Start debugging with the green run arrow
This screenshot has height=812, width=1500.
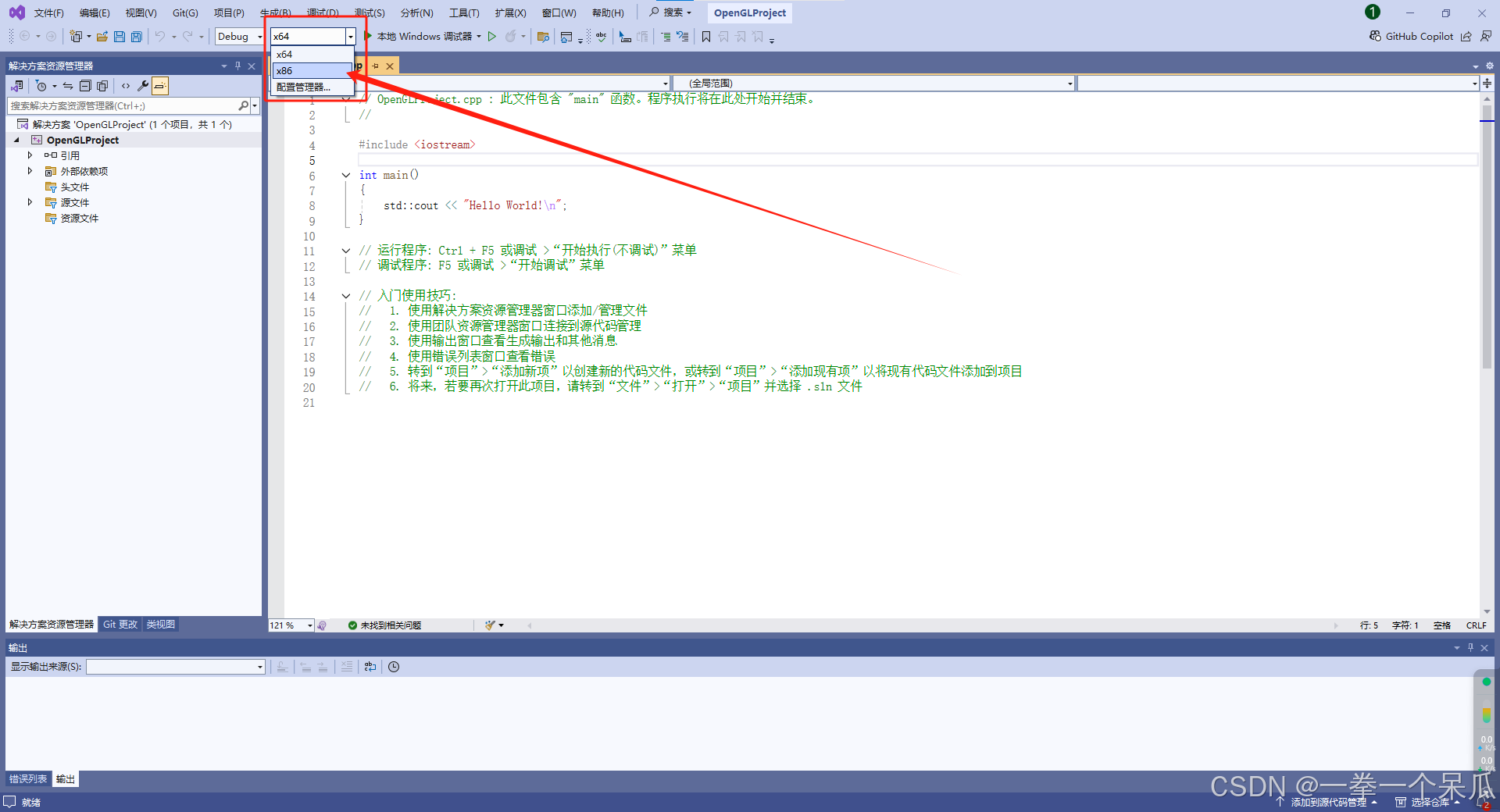[x=492, y=36]
